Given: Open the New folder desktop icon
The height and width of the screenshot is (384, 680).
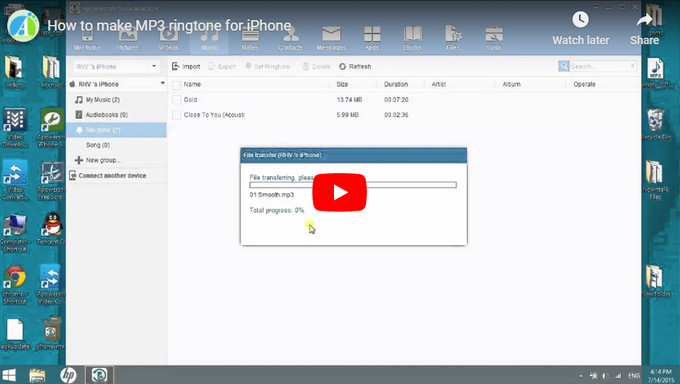Looking at the screenshot, I should pyautogui.click(x=655, y=281).
